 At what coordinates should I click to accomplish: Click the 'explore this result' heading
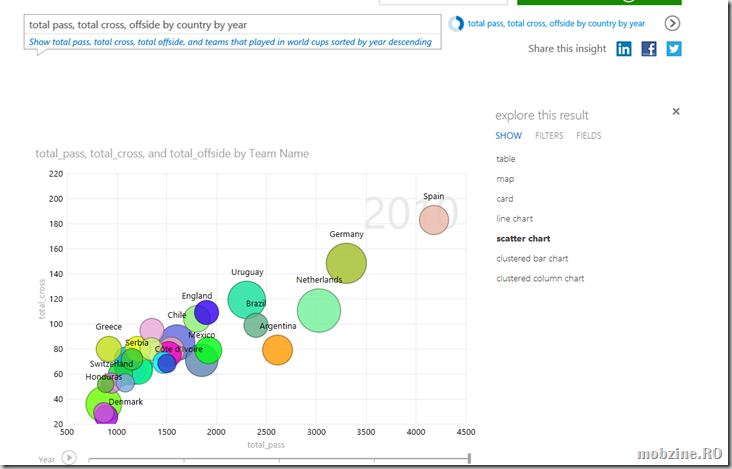(x=542, y=115)
